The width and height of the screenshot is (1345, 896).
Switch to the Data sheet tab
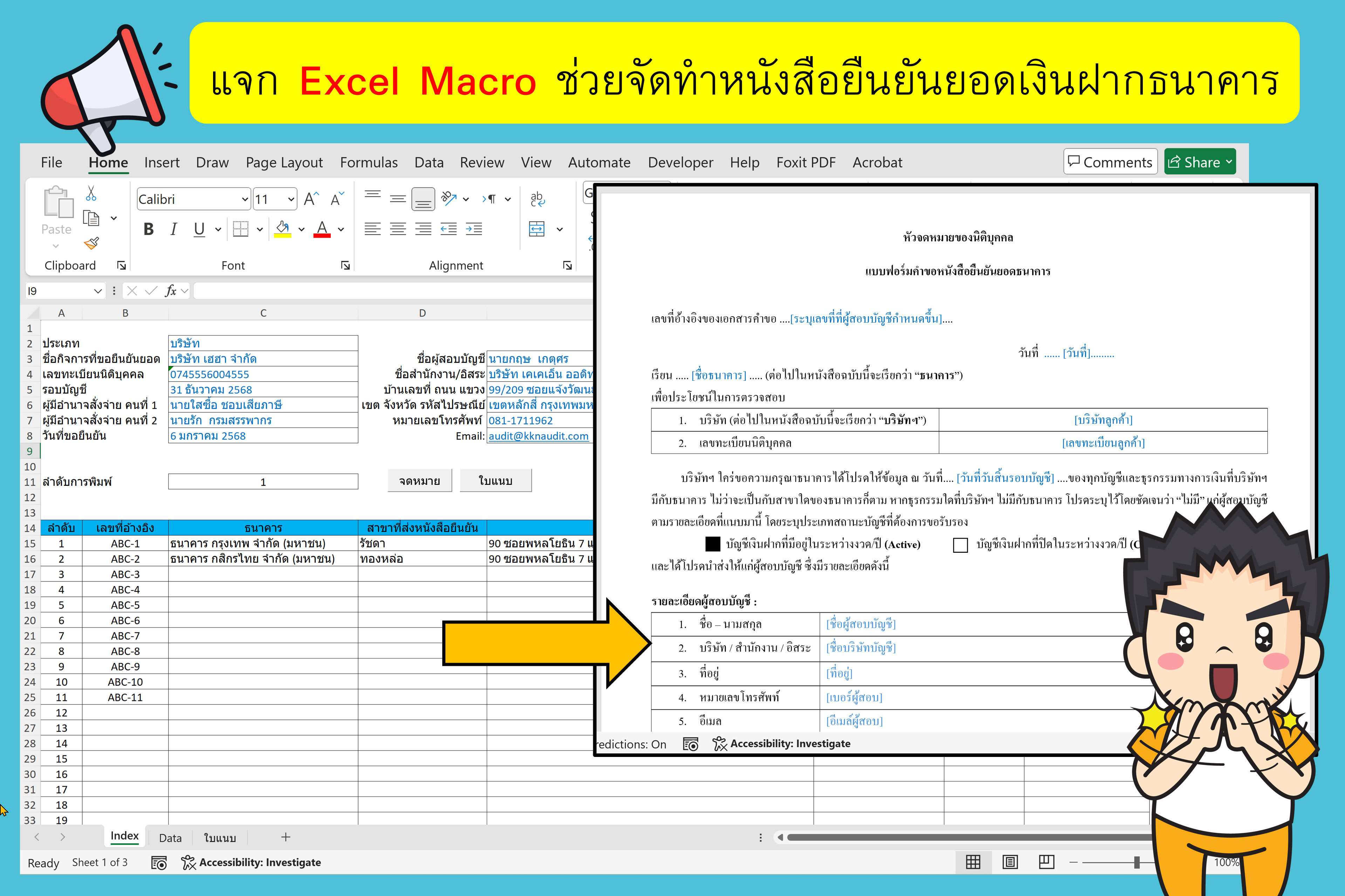point(170,838)
